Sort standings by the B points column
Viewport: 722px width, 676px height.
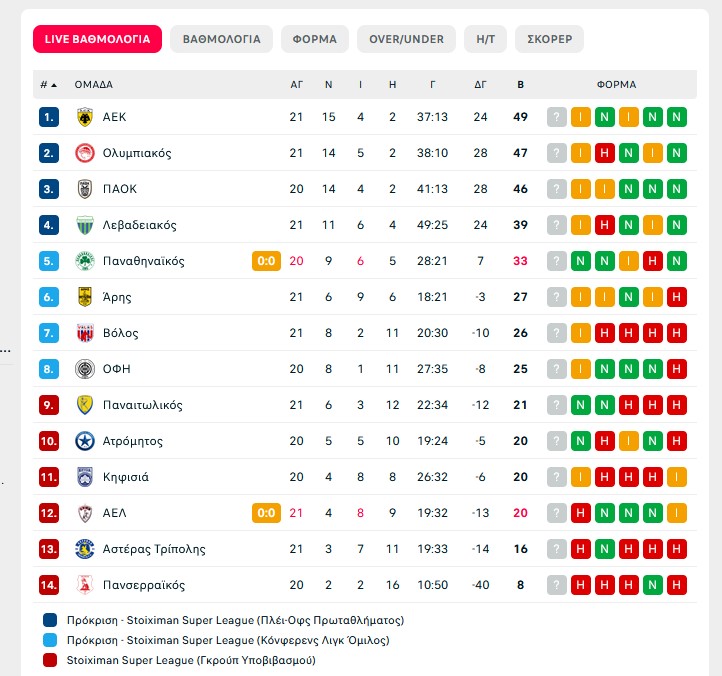(520, 85)
